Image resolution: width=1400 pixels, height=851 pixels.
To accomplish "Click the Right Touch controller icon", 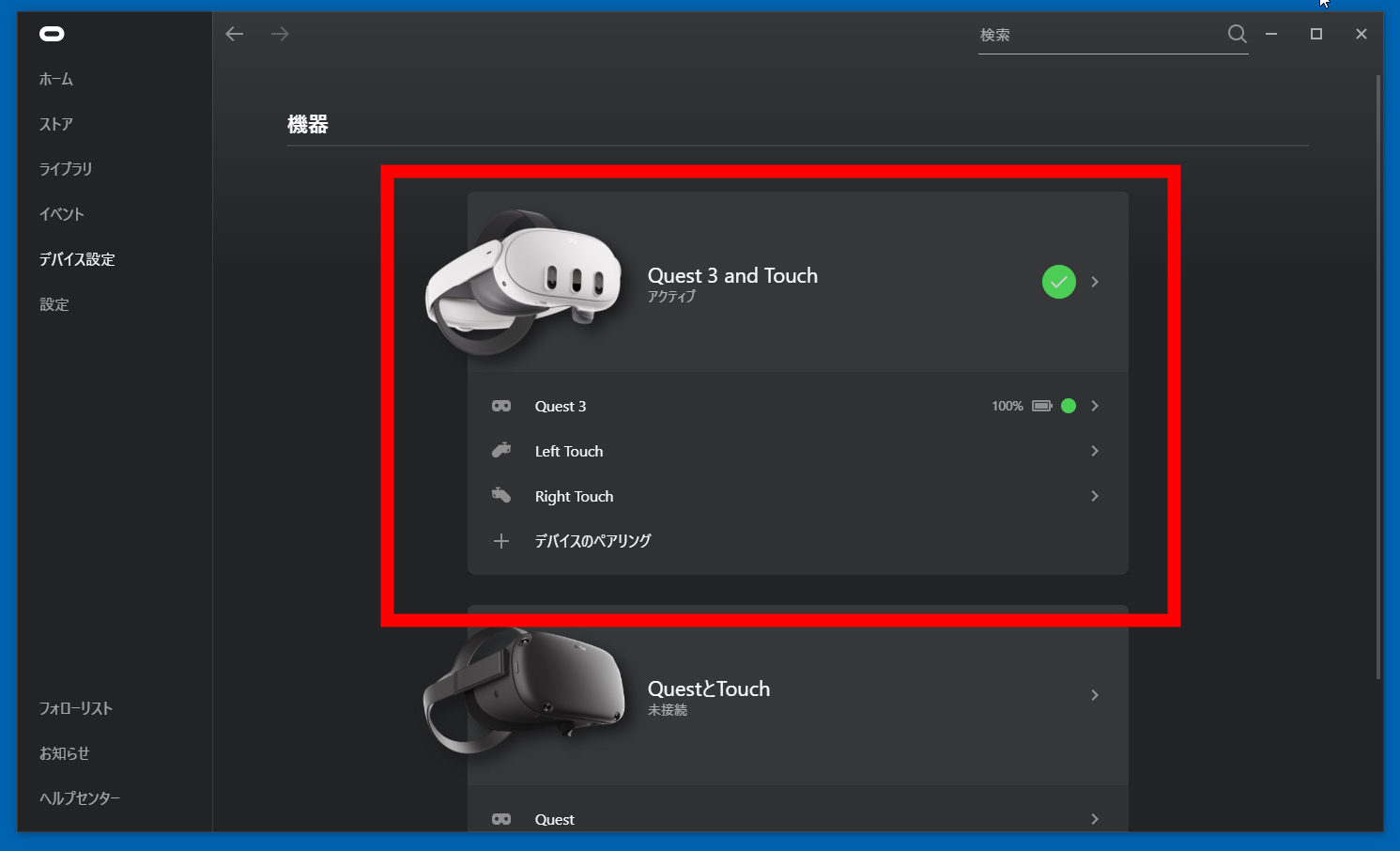I will [x=501, y=496].
